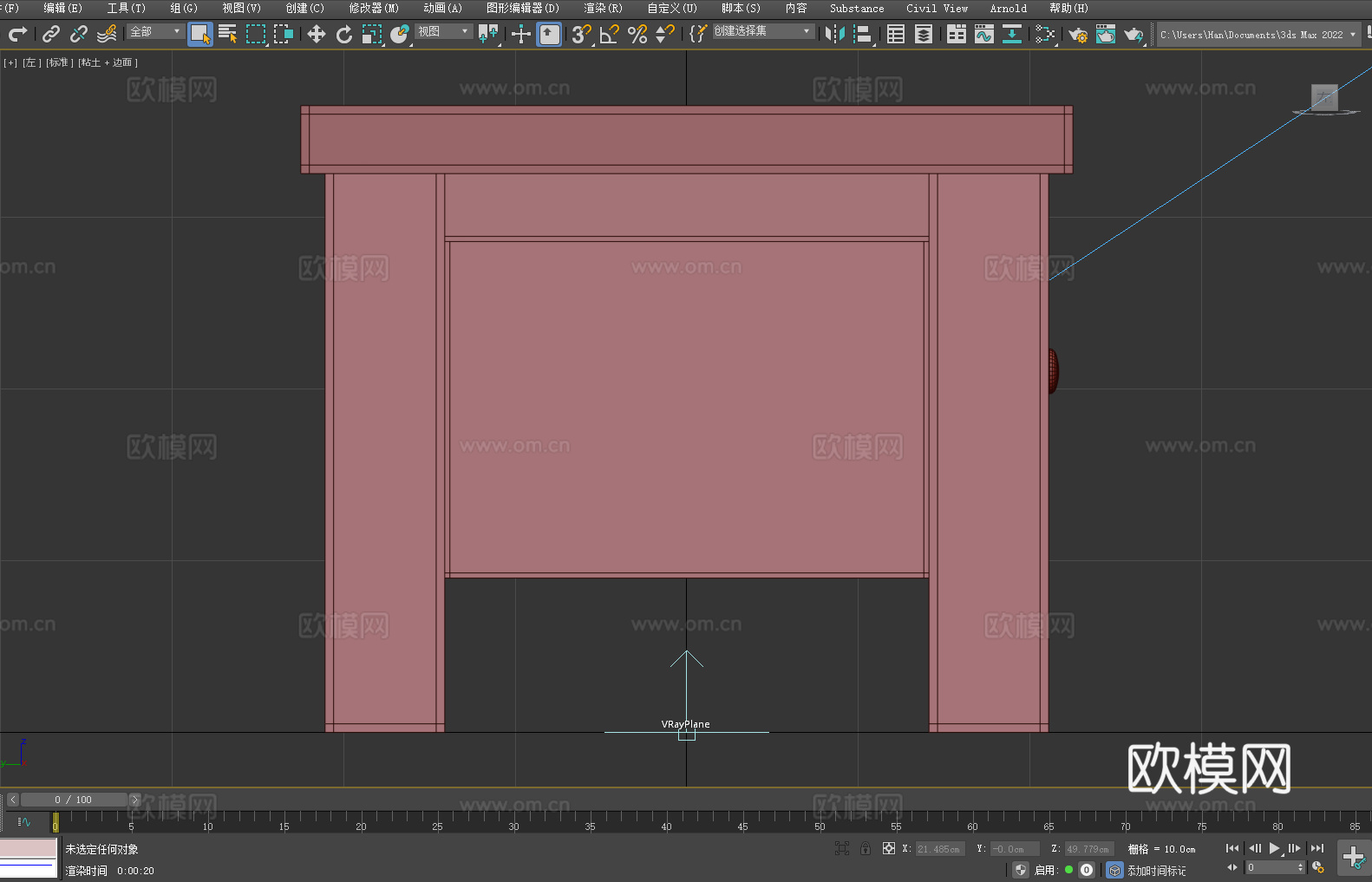Open the Rendered Frame Window icon

[1106, 34]
